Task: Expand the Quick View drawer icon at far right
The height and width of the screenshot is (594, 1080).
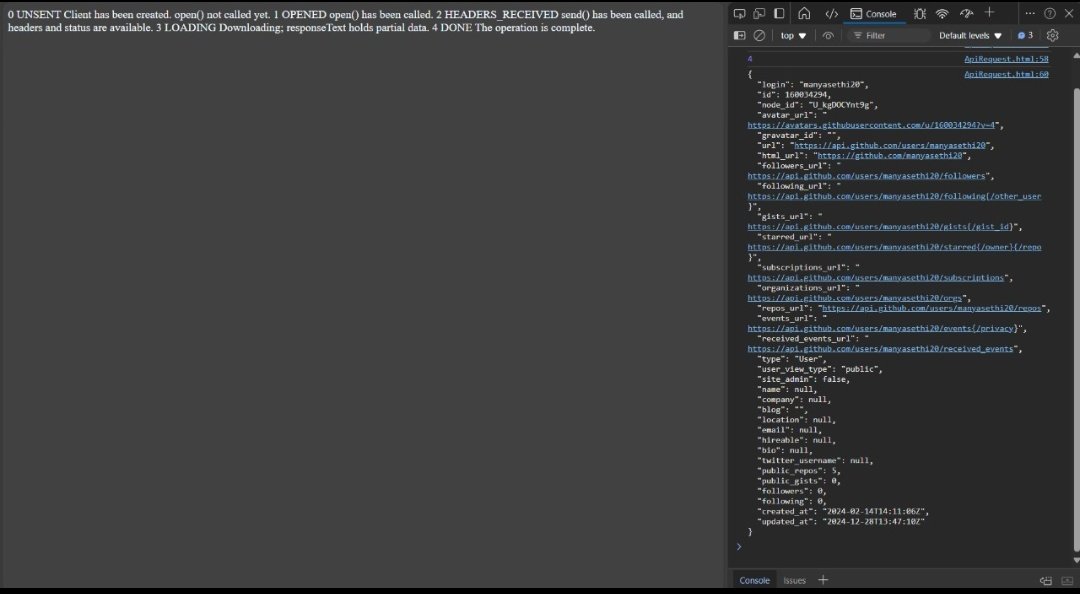Action: pyautogui.click(x=1067, y=581)
